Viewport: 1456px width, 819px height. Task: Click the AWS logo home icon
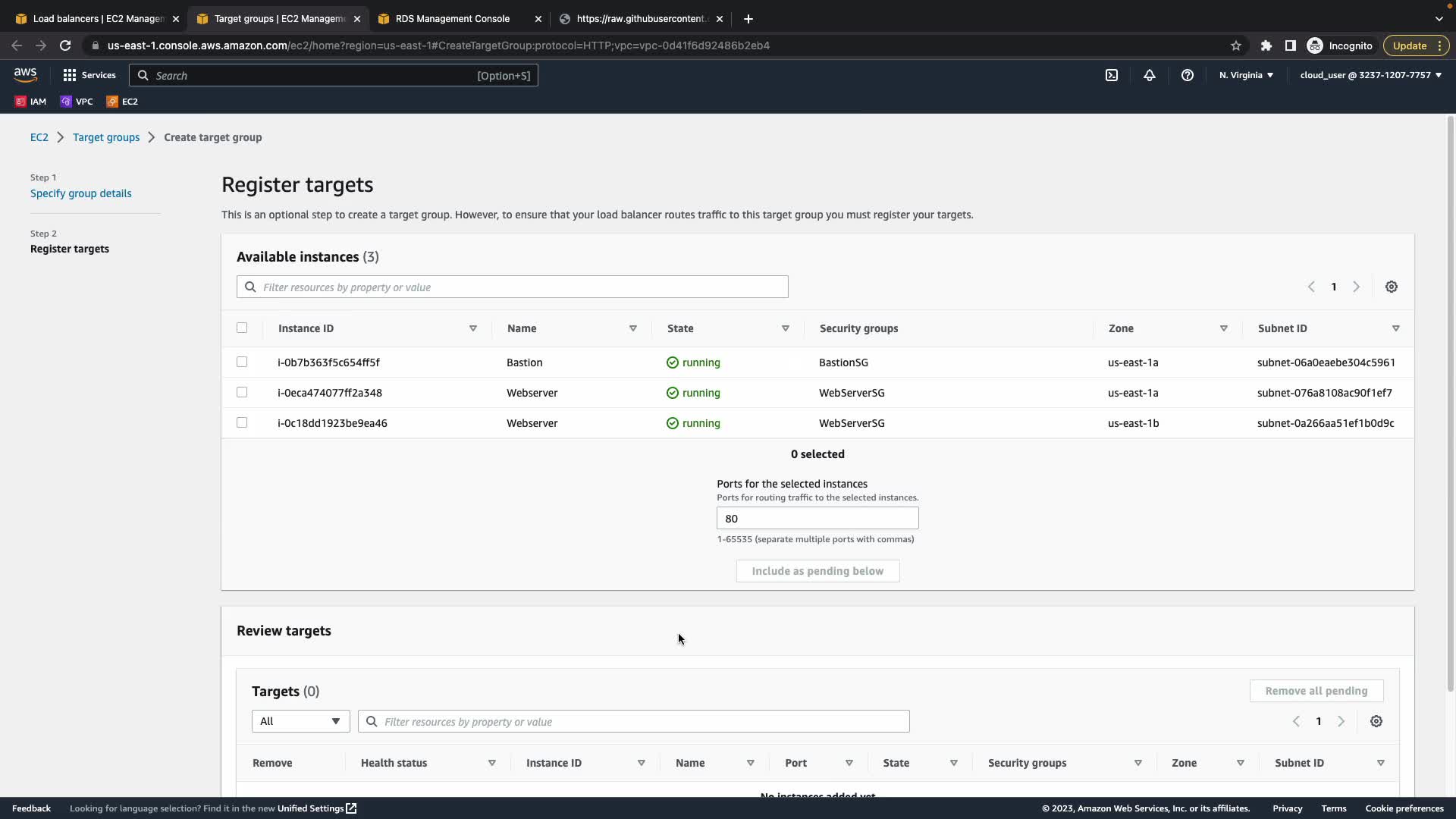coord(25,74)
